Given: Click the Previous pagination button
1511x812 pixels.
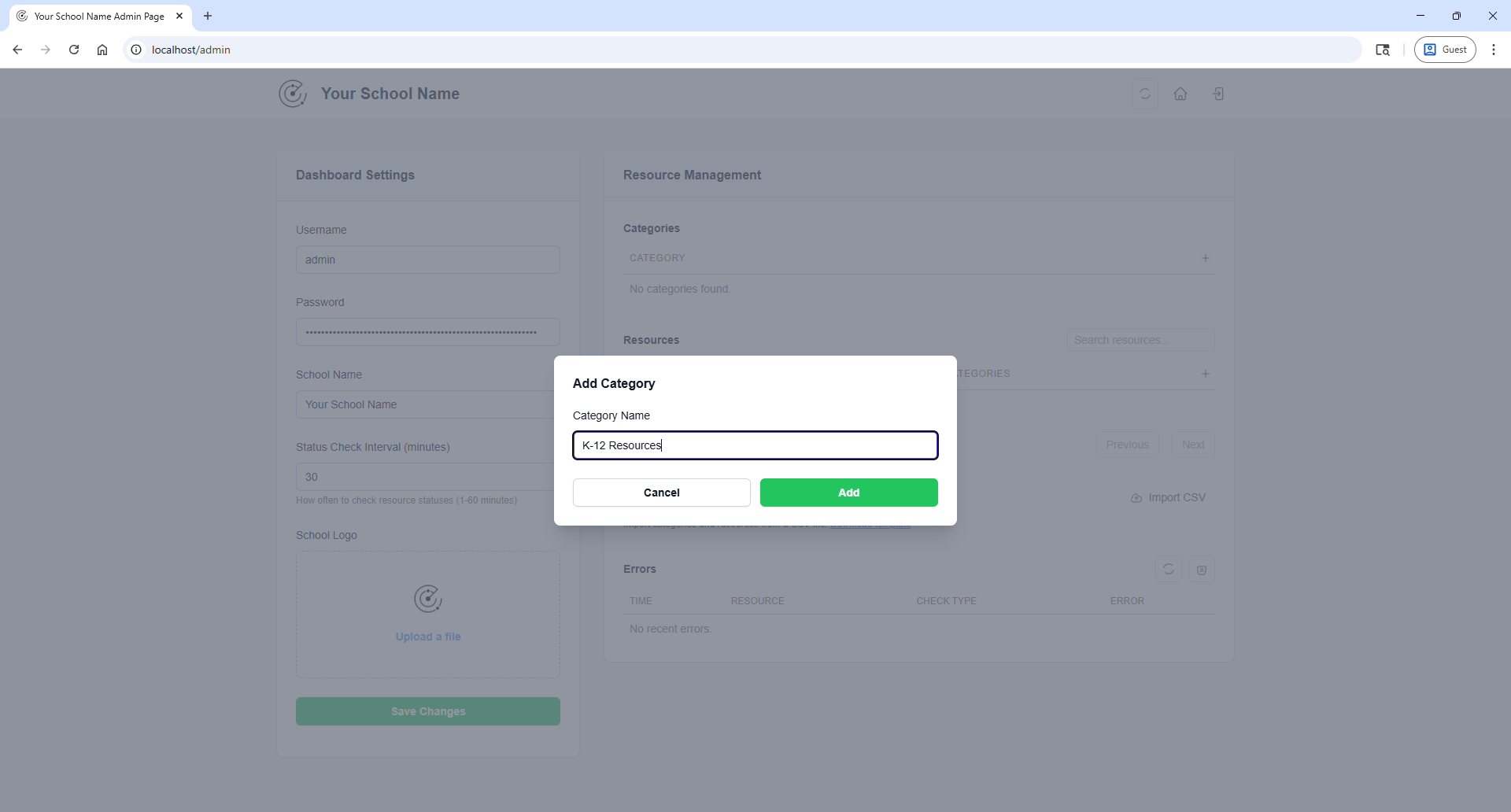Looking at the screenshot, I should pyautogui.click(x=1127, y=445).
